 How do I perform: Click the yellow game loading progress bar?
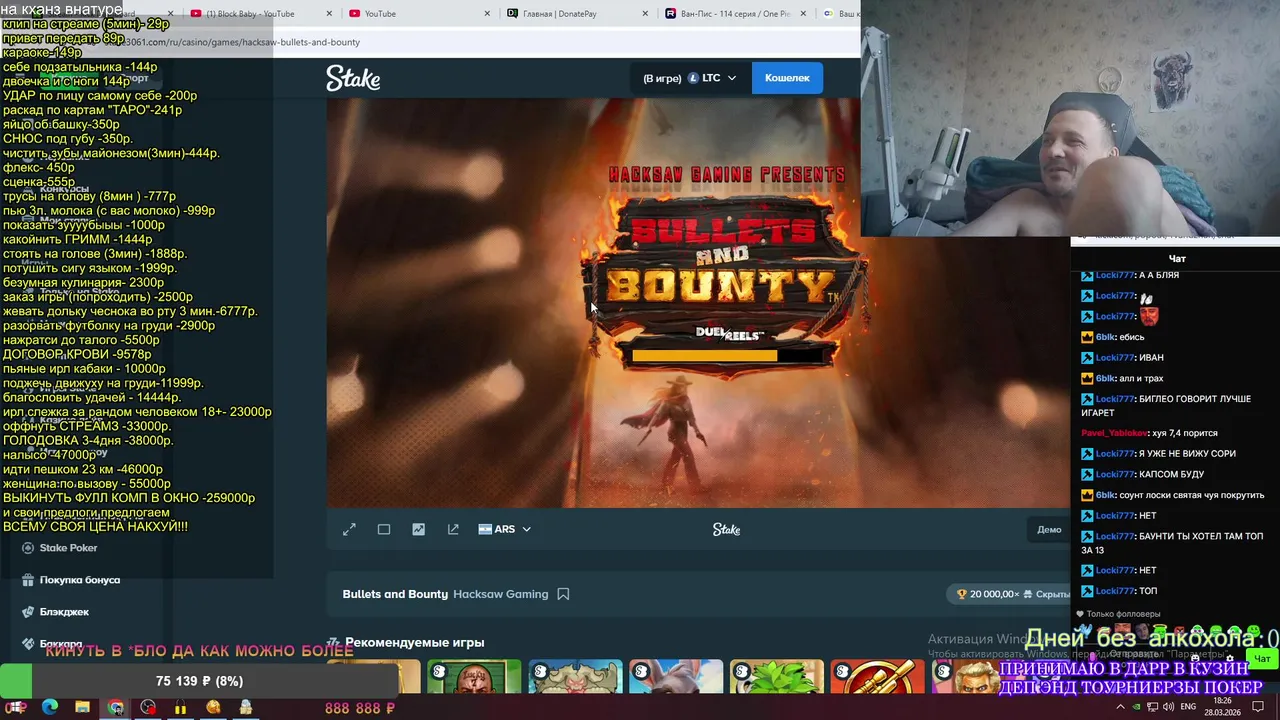click(x=705, y=355)
